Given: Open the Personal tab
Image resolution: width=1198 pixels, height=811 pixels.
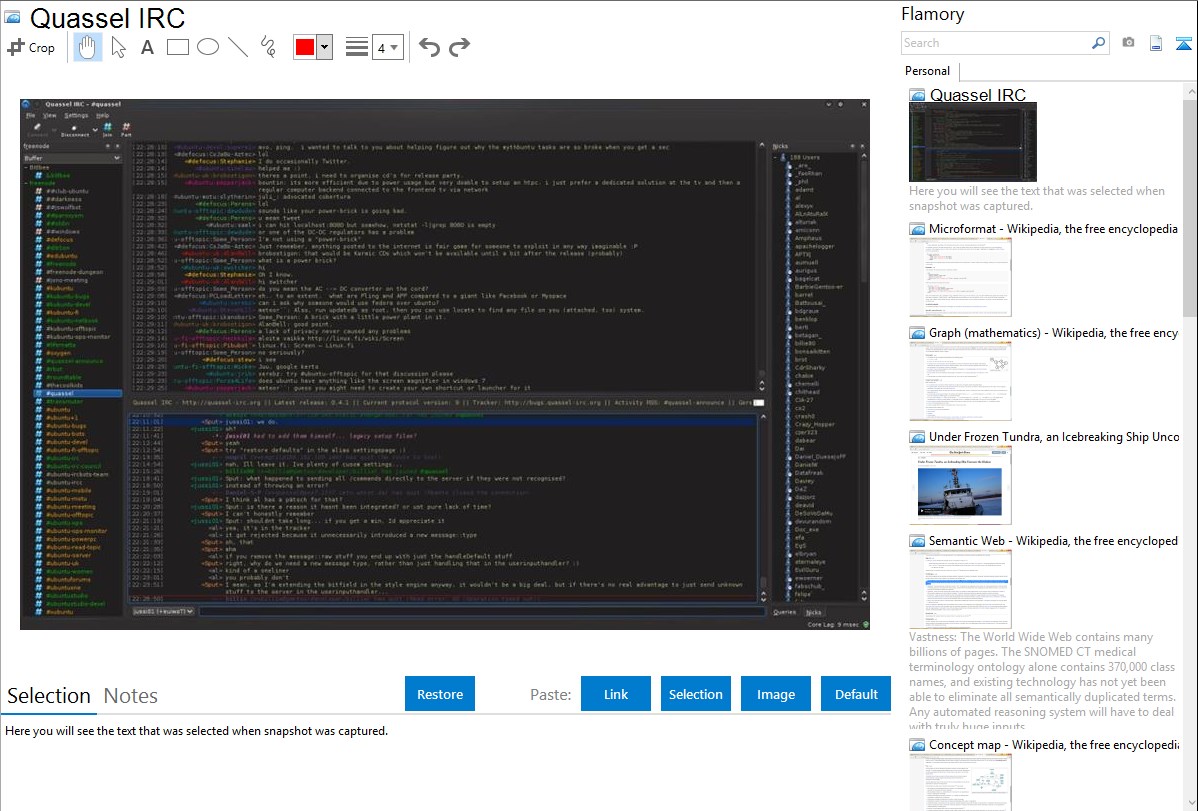Looking at the screenshot, I should 927,71.
